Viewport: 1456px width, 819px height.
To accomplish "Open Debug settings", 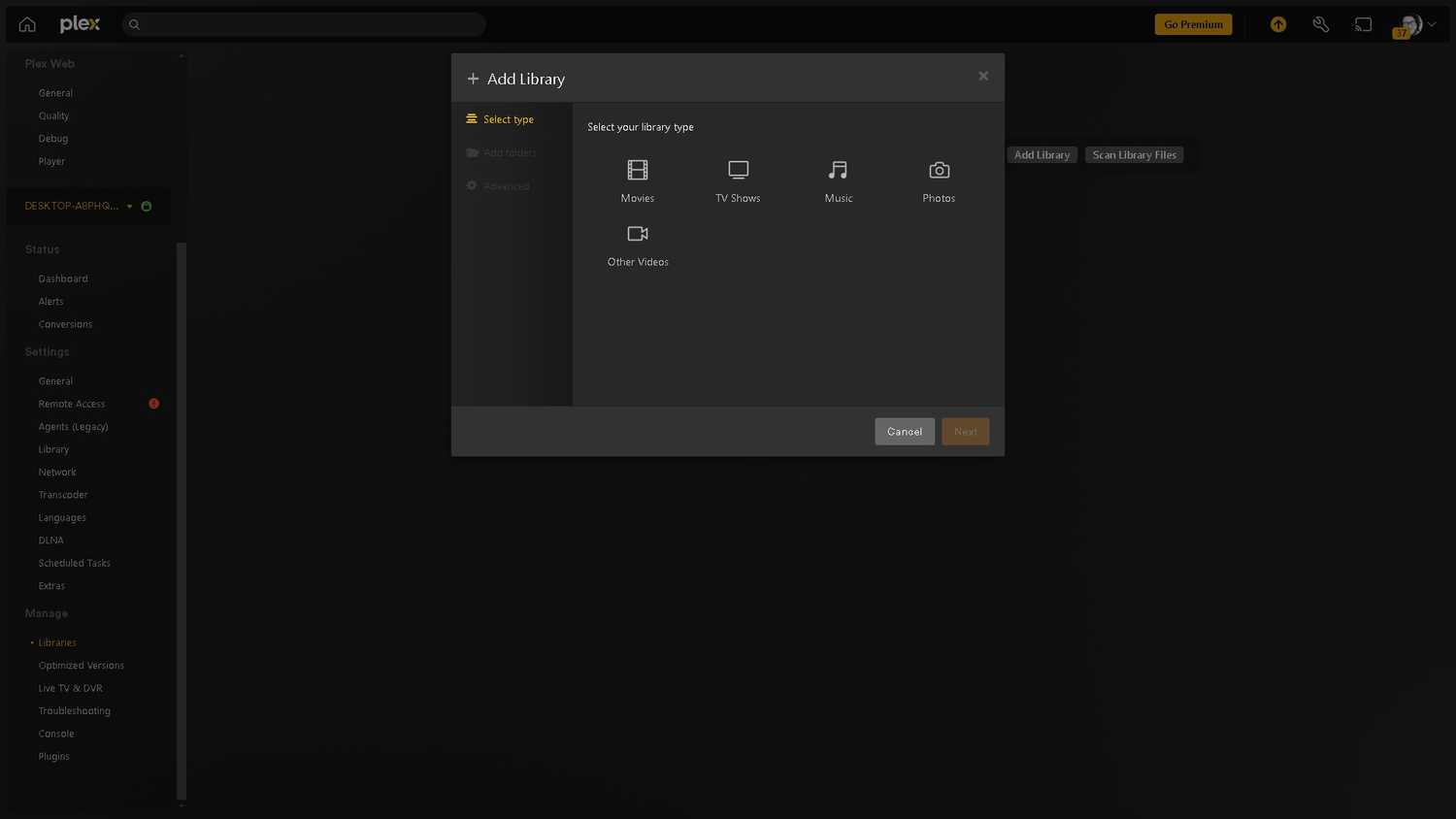I will 53,139.
